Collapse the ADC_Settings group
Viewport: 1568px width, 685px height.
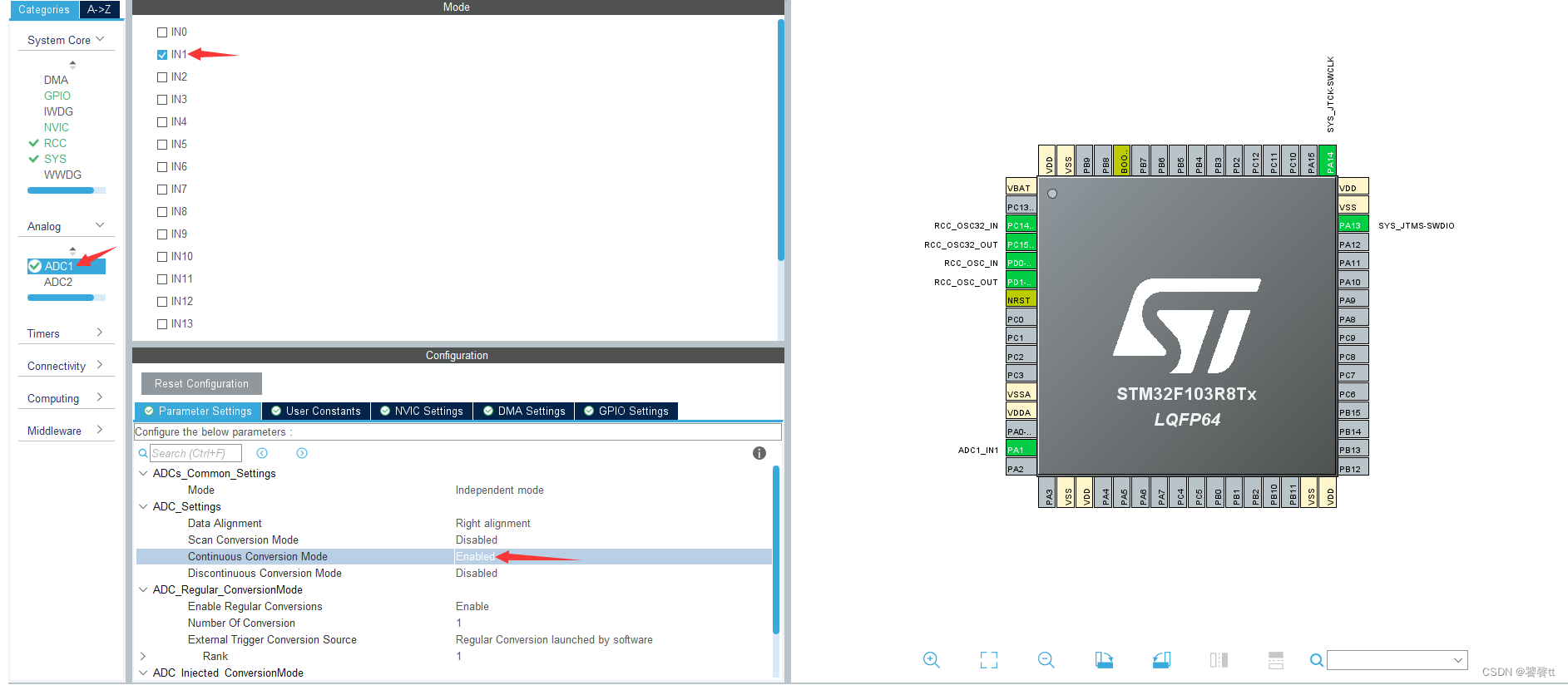click(143, 506)
